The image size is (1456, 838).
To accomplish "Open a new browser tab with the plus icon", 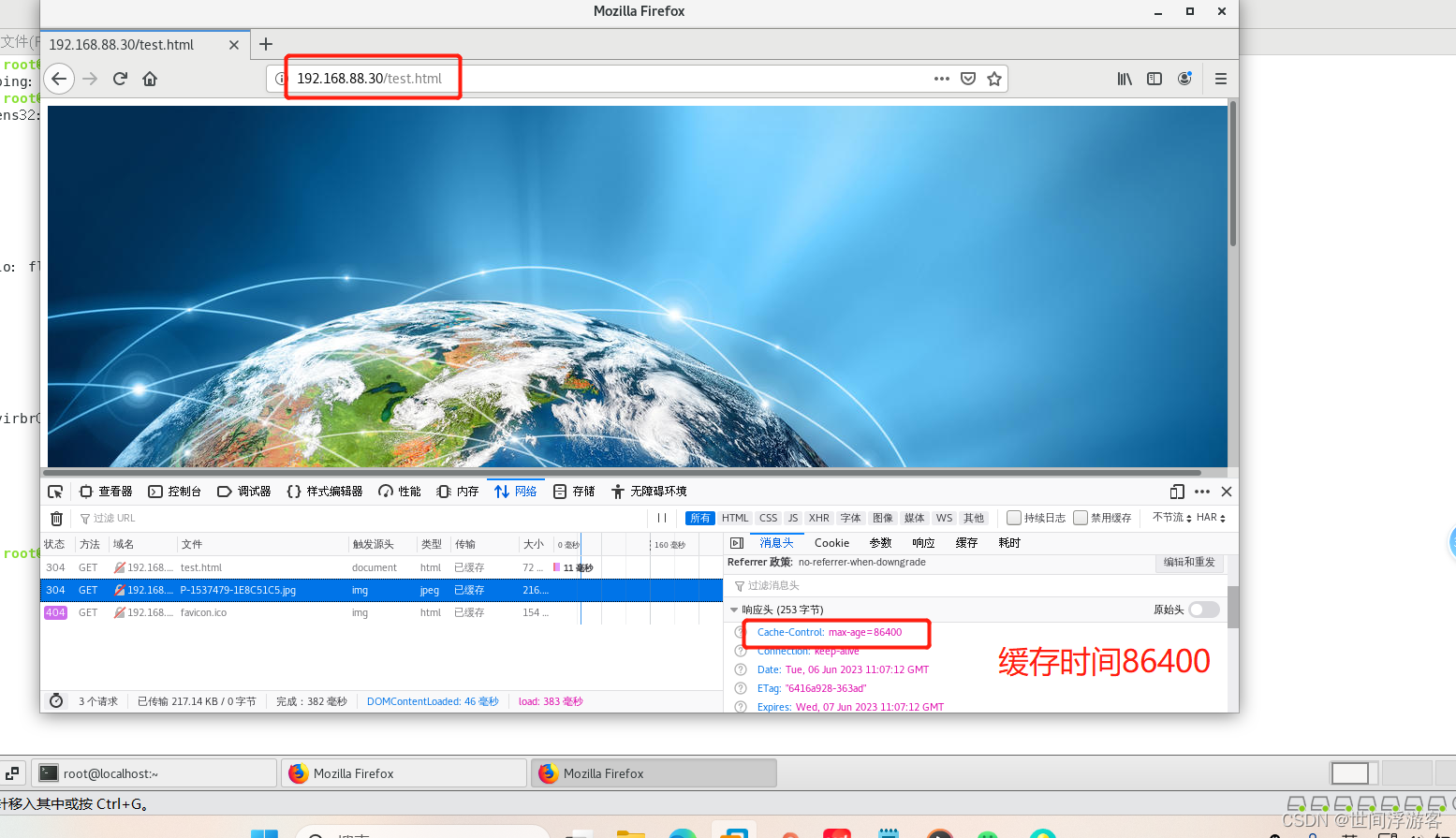I will tap(266, 44).
